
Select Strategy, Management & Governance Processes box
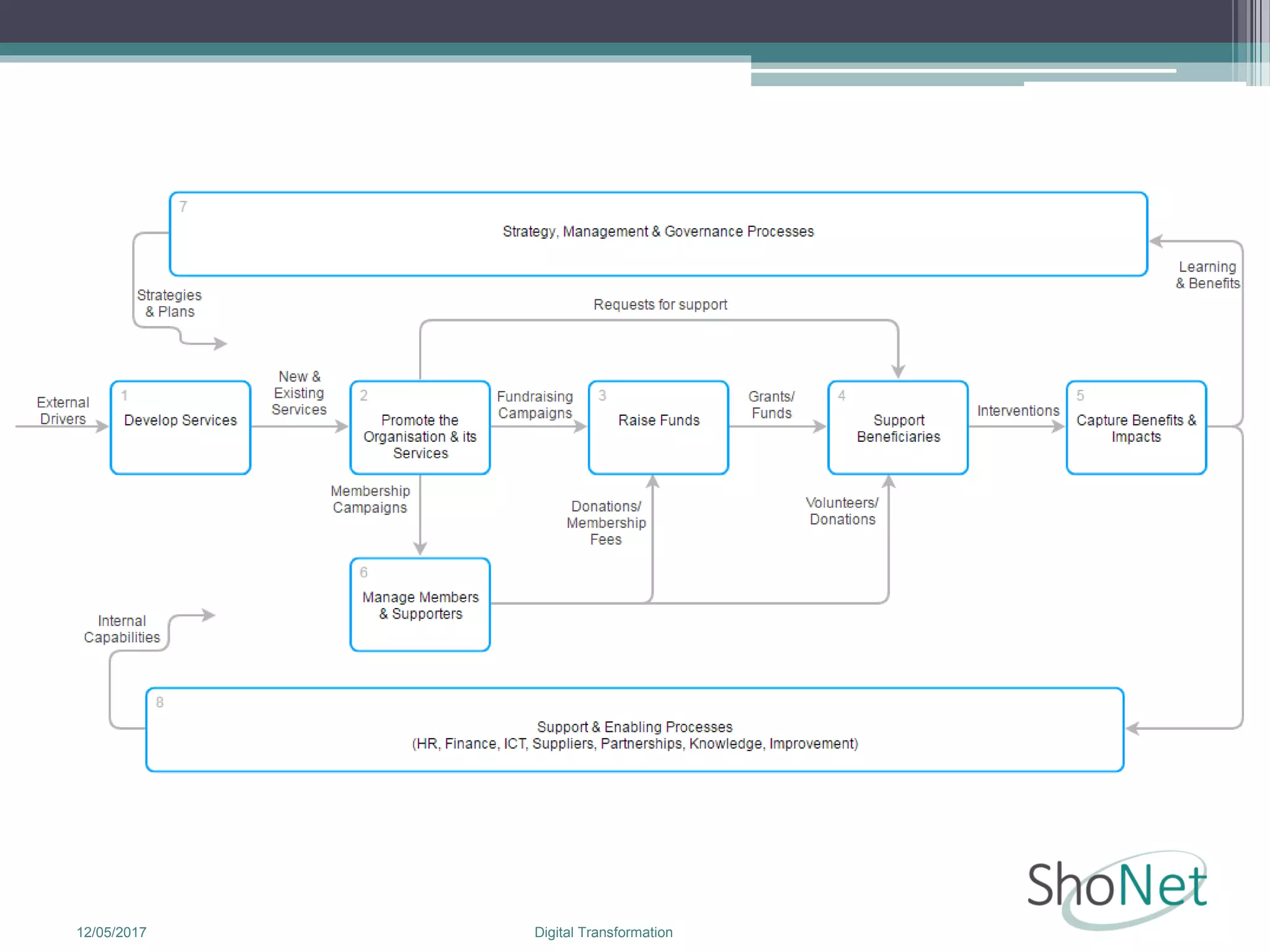tap(658, 233)
